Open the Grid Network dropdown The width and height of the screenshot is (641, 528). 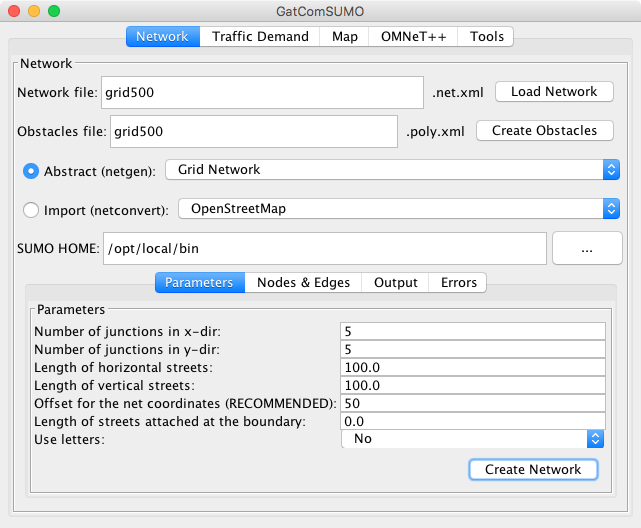click(392, 170)
